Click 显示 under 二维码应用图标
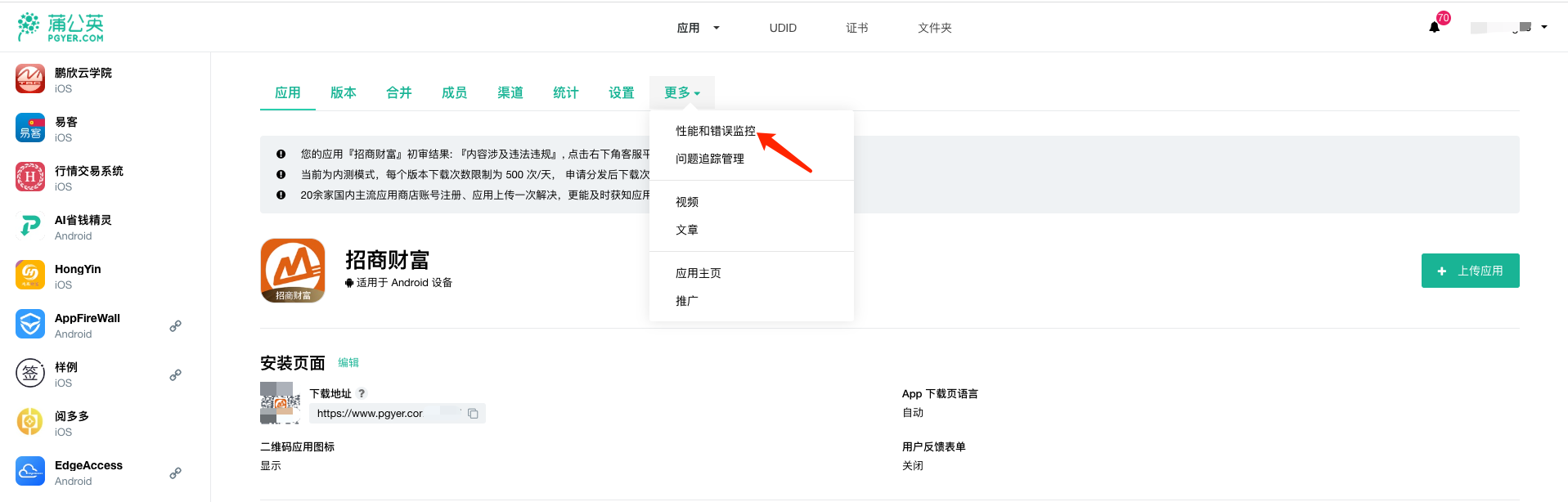 (271, 466)
